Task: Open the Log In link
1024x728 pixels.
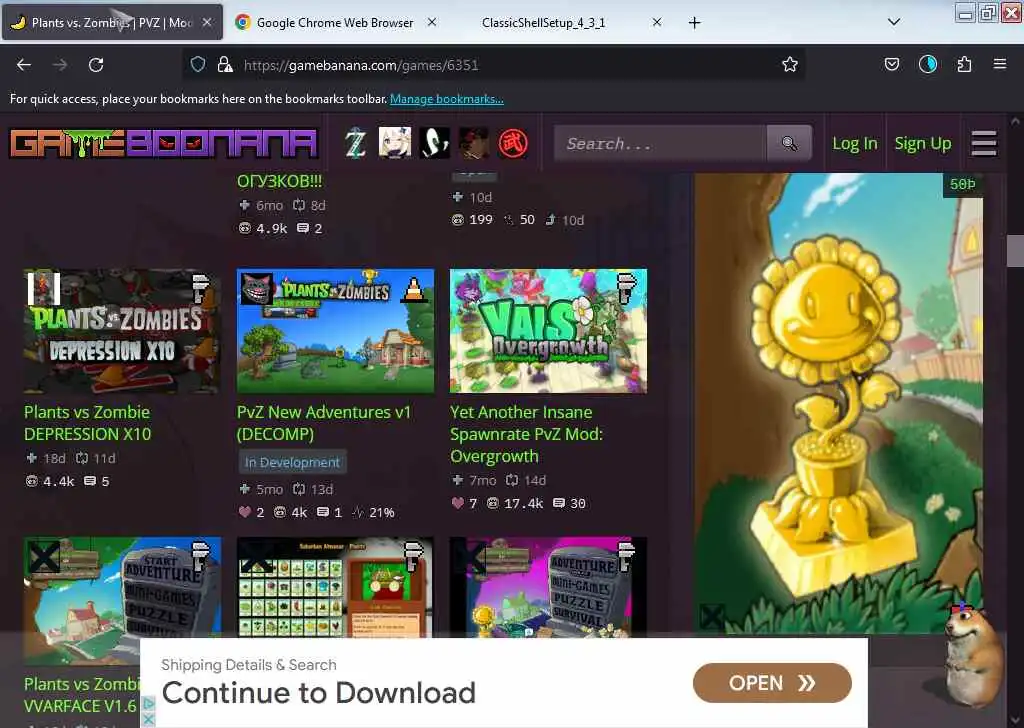Action: (854, 144)
